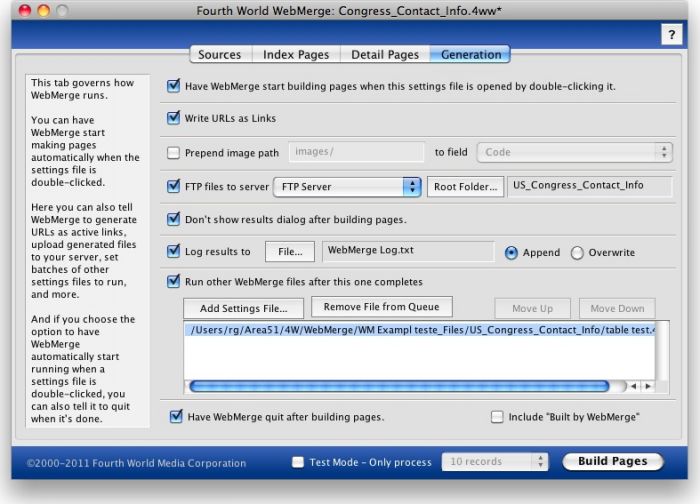Click the Move Up button
700x504 pixels.
[532, 308]
